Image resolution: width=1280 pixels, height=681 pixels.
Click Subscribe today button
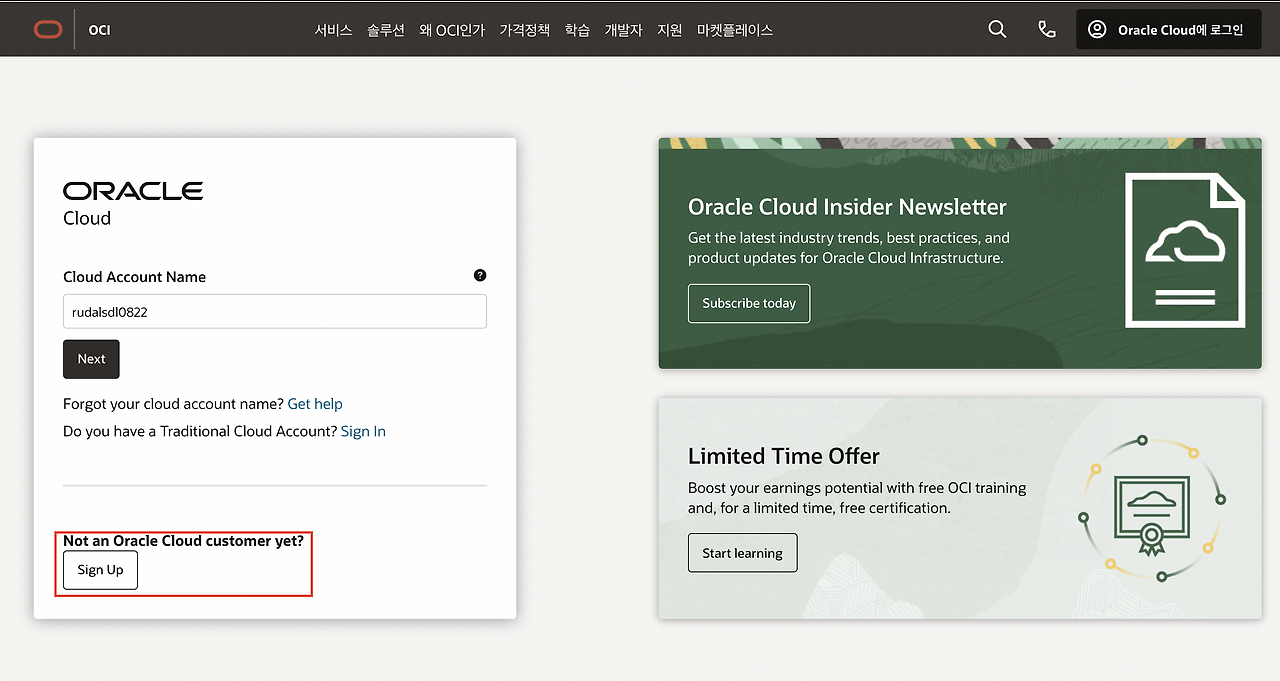[x=749, y=303]
